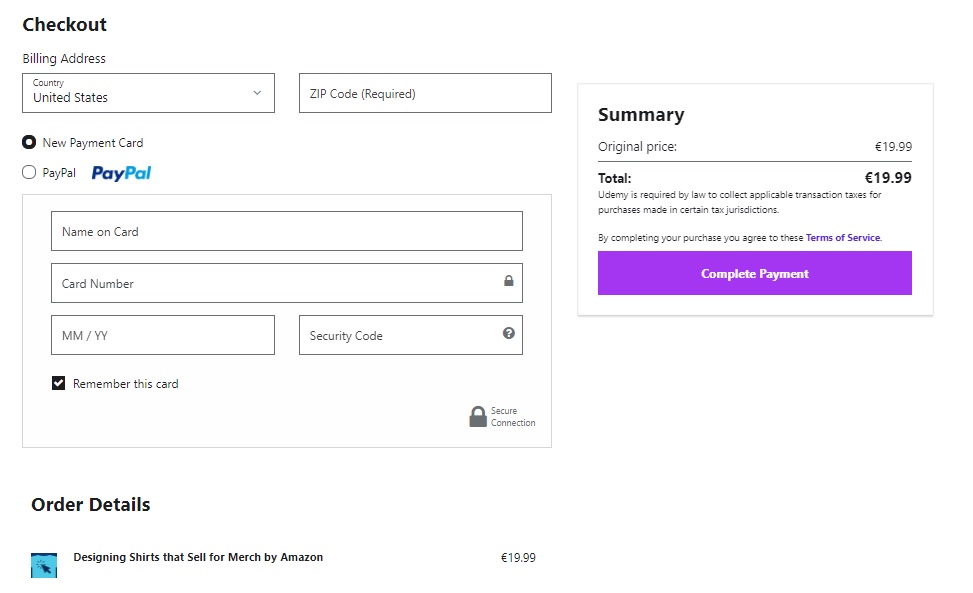This screenshot has height=593, width=973.
Task: Click the Security Code help icon
Action: pos(508,333)
